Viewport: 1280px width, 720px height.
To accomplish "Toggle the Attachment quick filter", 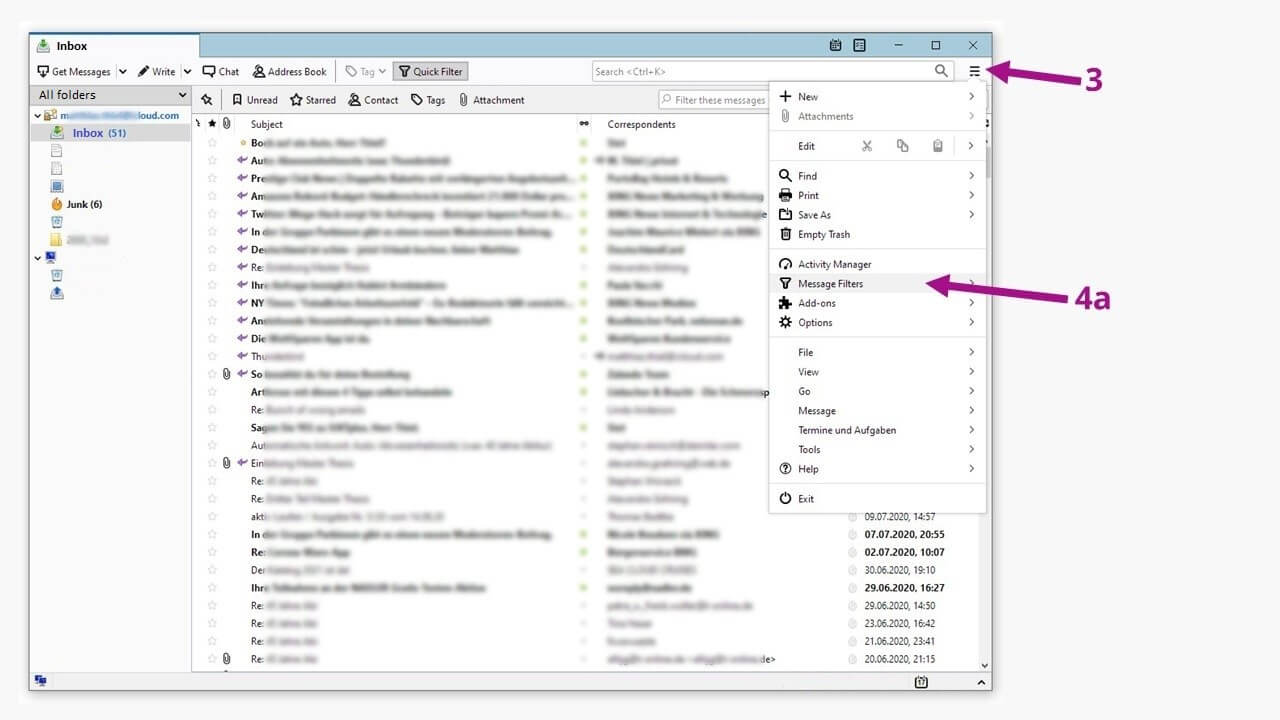I will pyautogui.click(x=491, y=100).
